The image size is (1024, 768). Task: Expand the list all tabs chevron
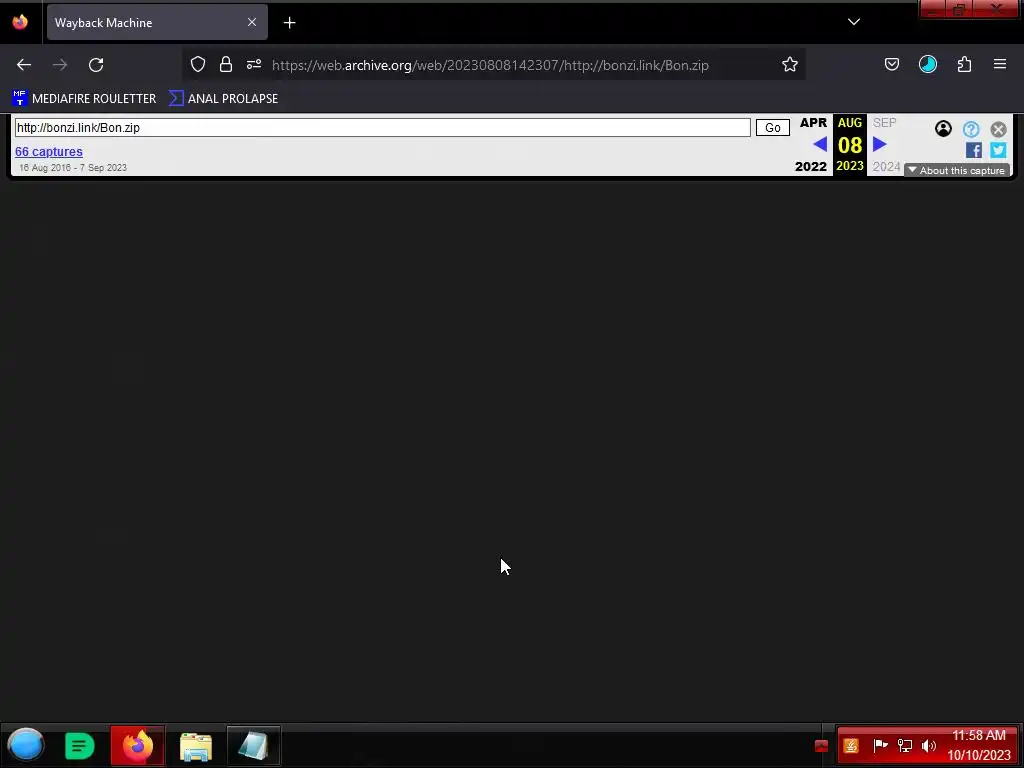[x=854, y=22]
